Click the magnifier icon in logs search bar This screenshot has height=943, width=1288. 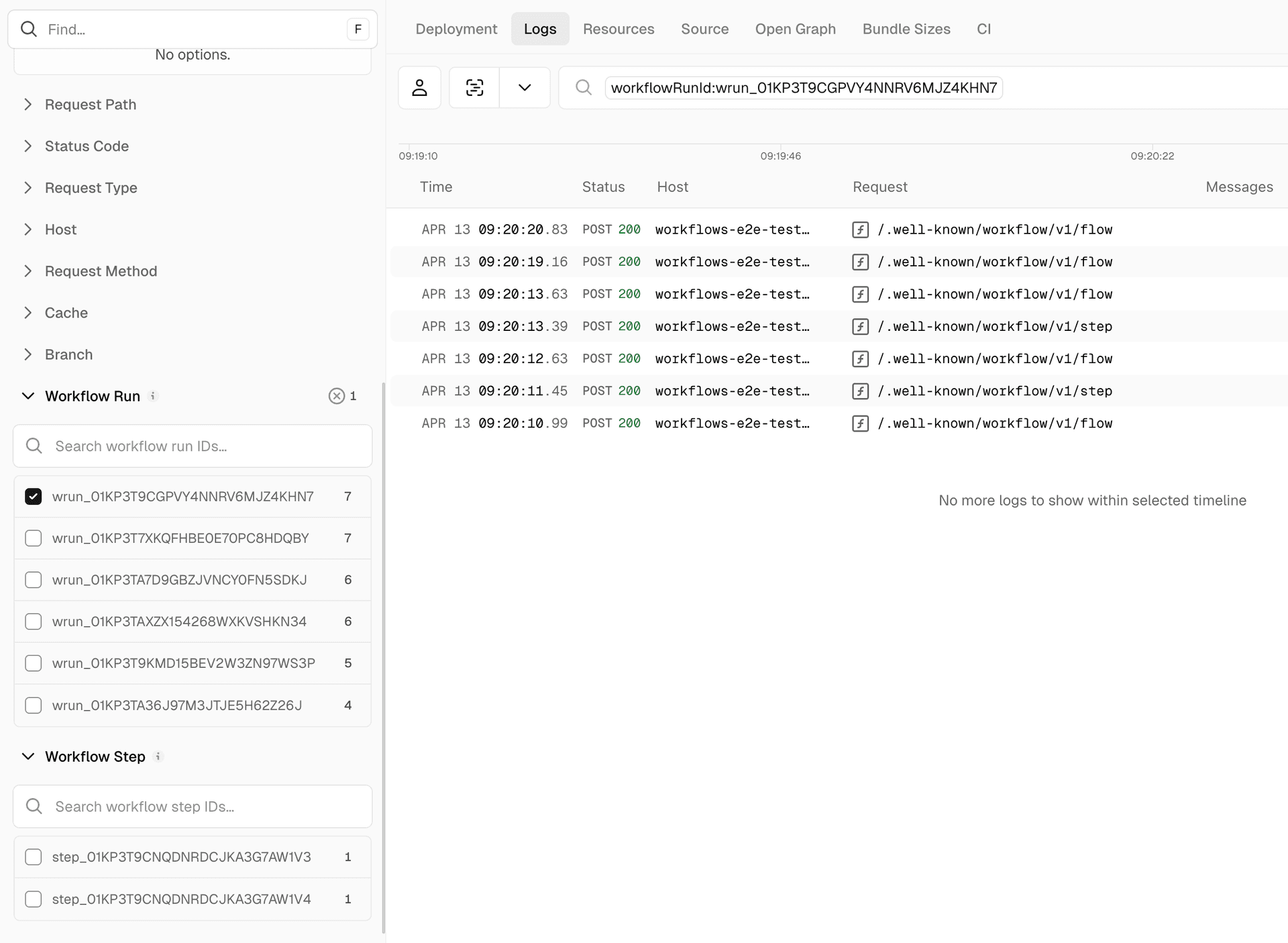pos(583,87)
